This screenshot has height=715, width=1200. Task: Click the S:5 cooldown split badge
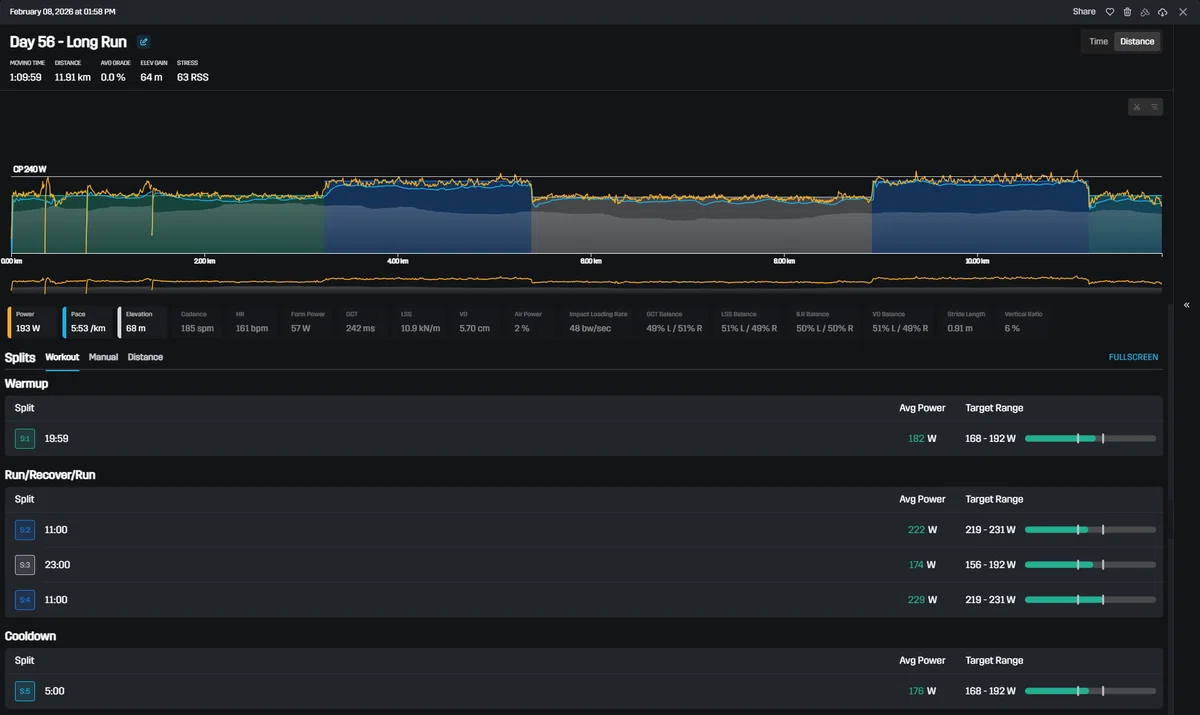pyautogui.click(x=25, y=691)
